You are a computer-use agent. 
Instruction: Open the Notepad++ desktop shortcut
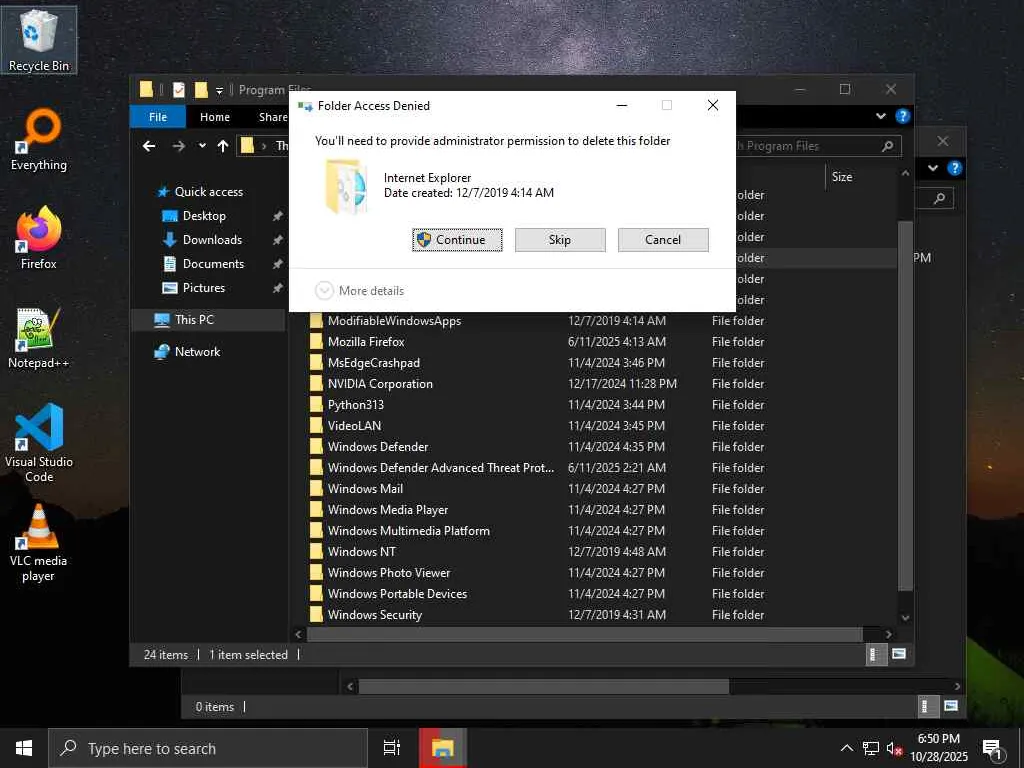click(39, 338)
